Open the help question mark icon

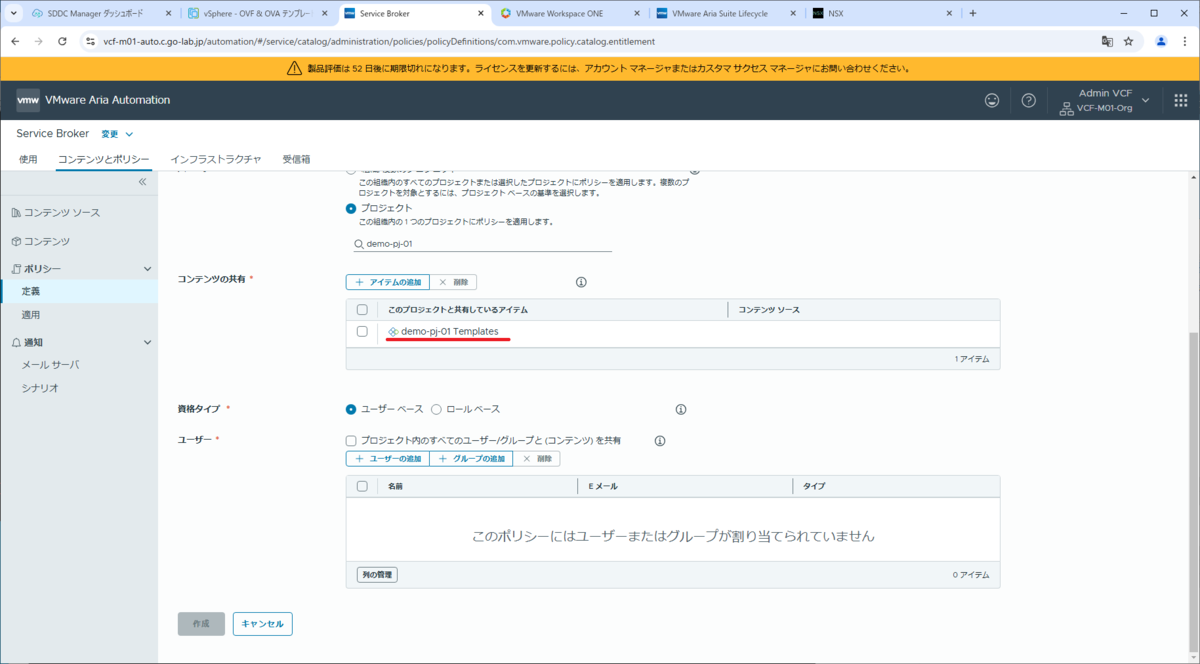[1028, 100]
